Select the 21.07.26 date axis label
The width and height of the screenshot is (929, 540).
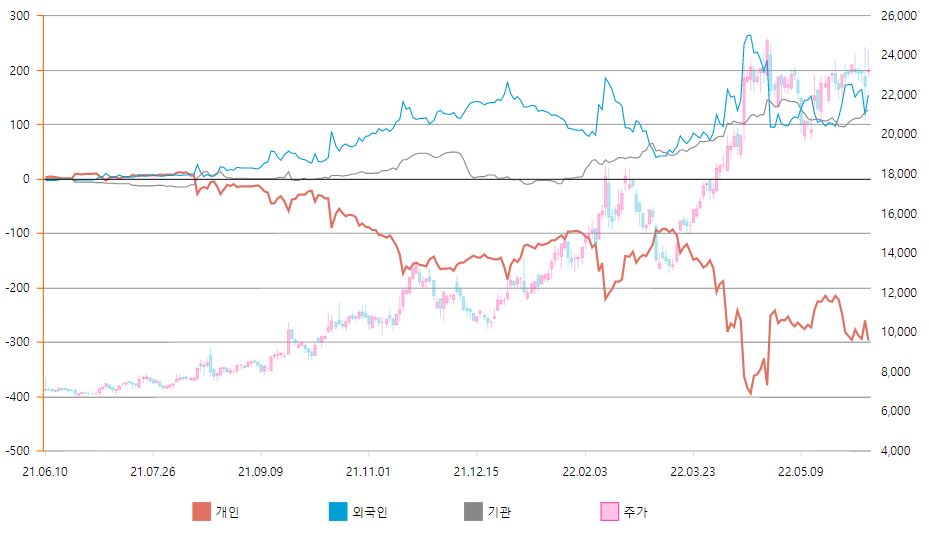152,470
